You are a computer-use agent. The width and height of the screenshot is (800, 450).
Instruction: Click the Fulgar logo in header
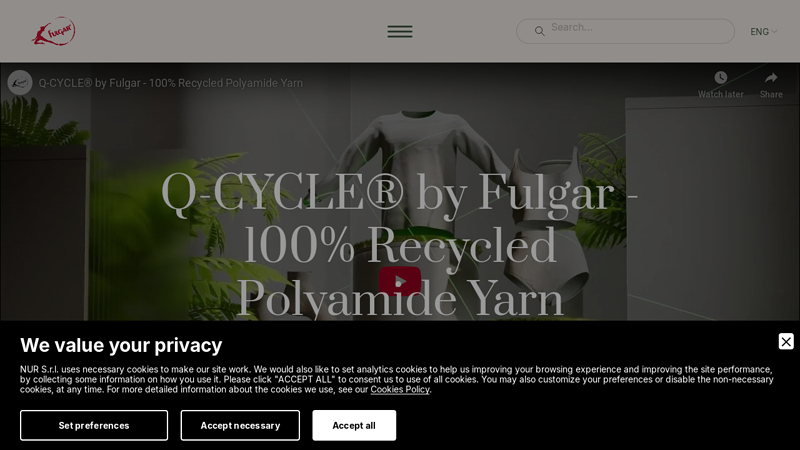[54, 31]
